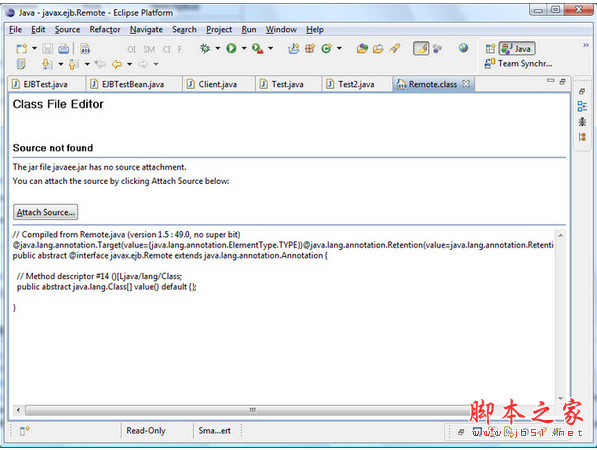The width and height of the screenshot is (597, 450).
Task: Click the Last Edit Location icon
Action: click(100, 64)
